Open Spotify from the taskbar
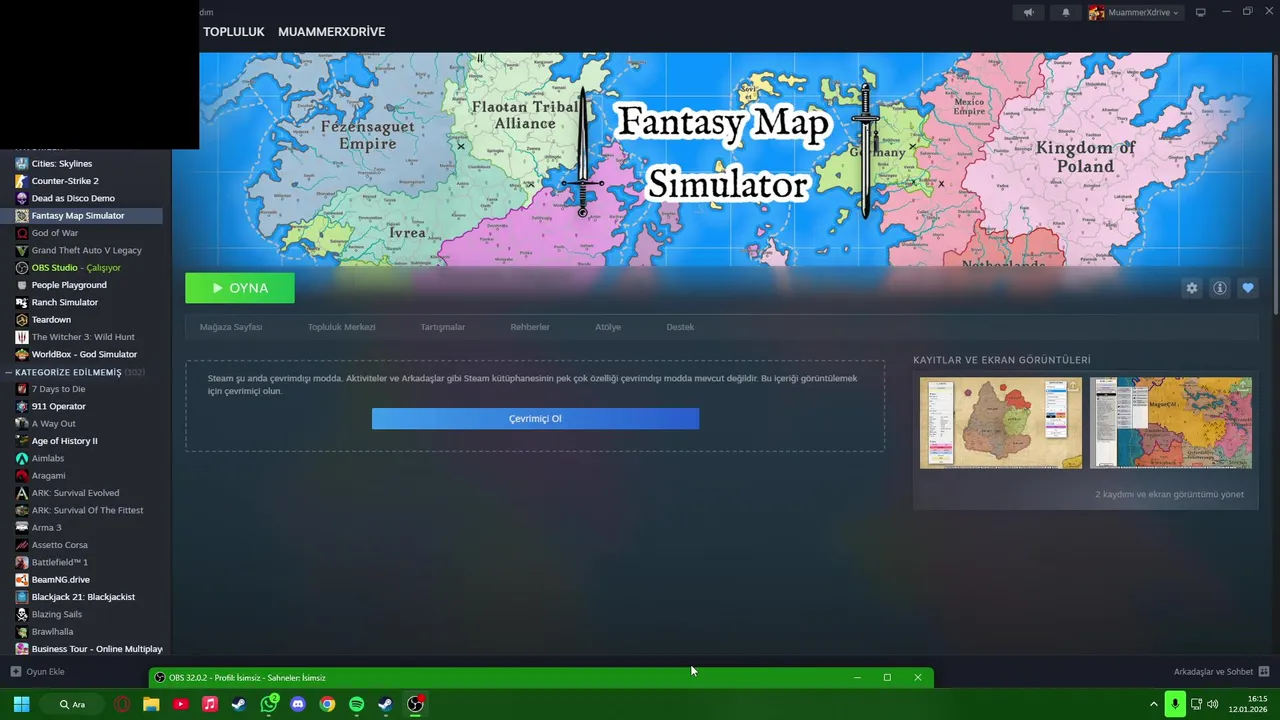Image resolution: width=1280 pixels, height=720 pixels. pos(357,704)
